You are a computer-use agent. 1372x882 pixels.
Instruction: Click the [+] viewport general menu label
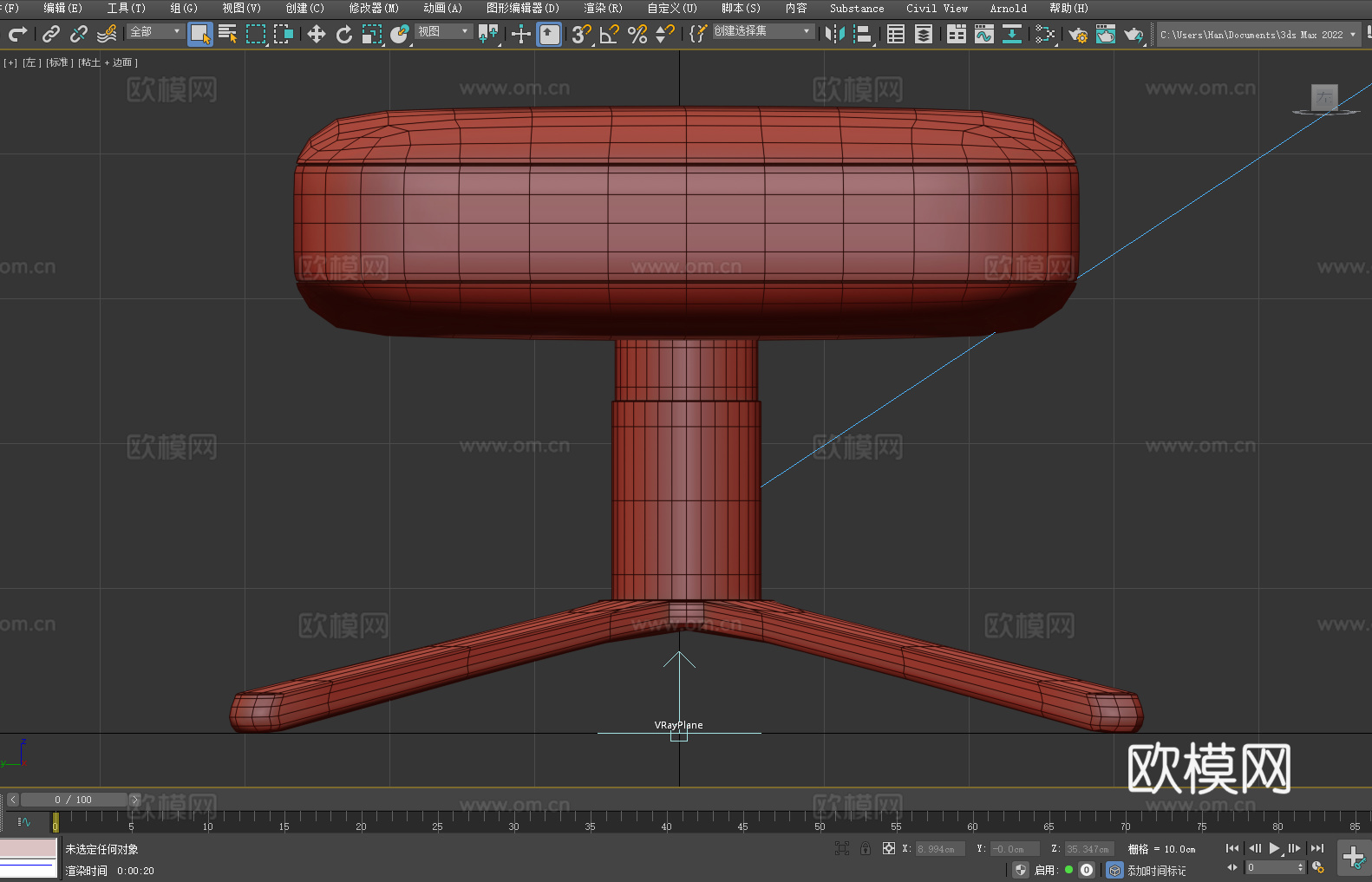tap(10, 62)
